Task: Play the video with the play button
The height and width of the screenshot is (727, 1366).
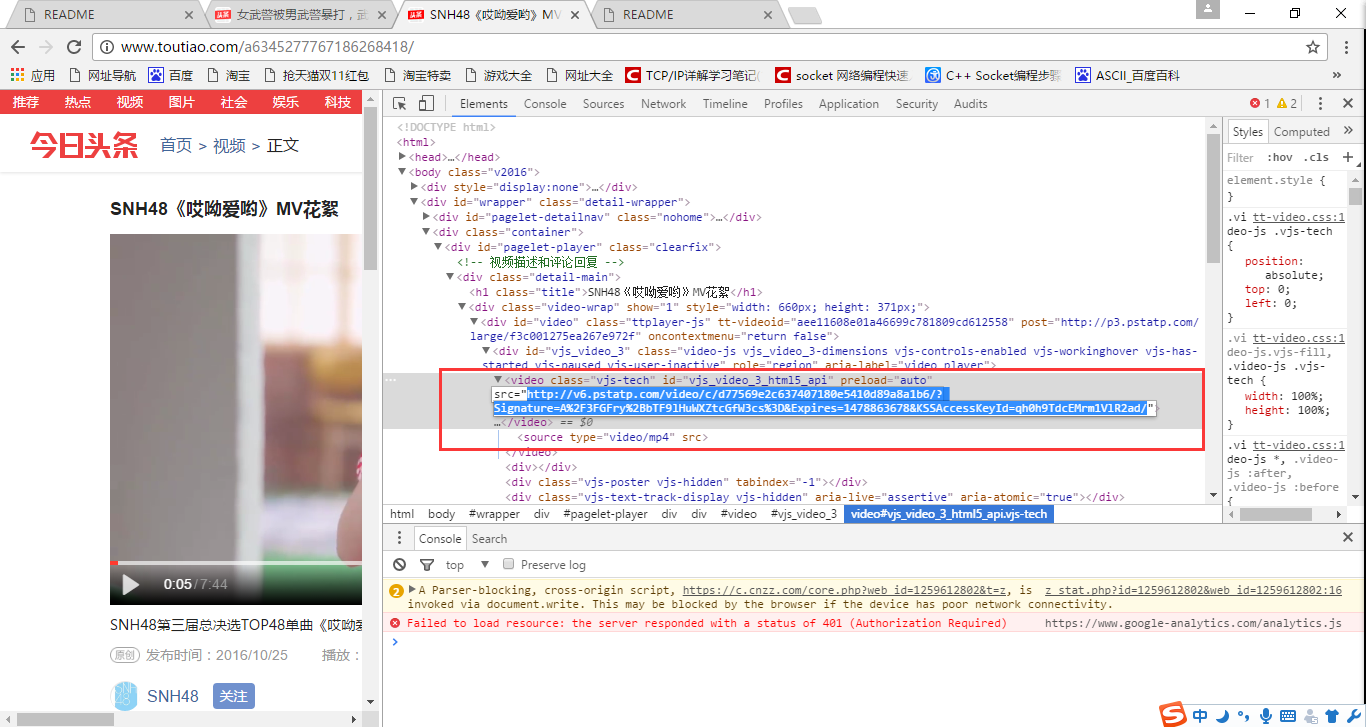Action: (x=130, y=584)
